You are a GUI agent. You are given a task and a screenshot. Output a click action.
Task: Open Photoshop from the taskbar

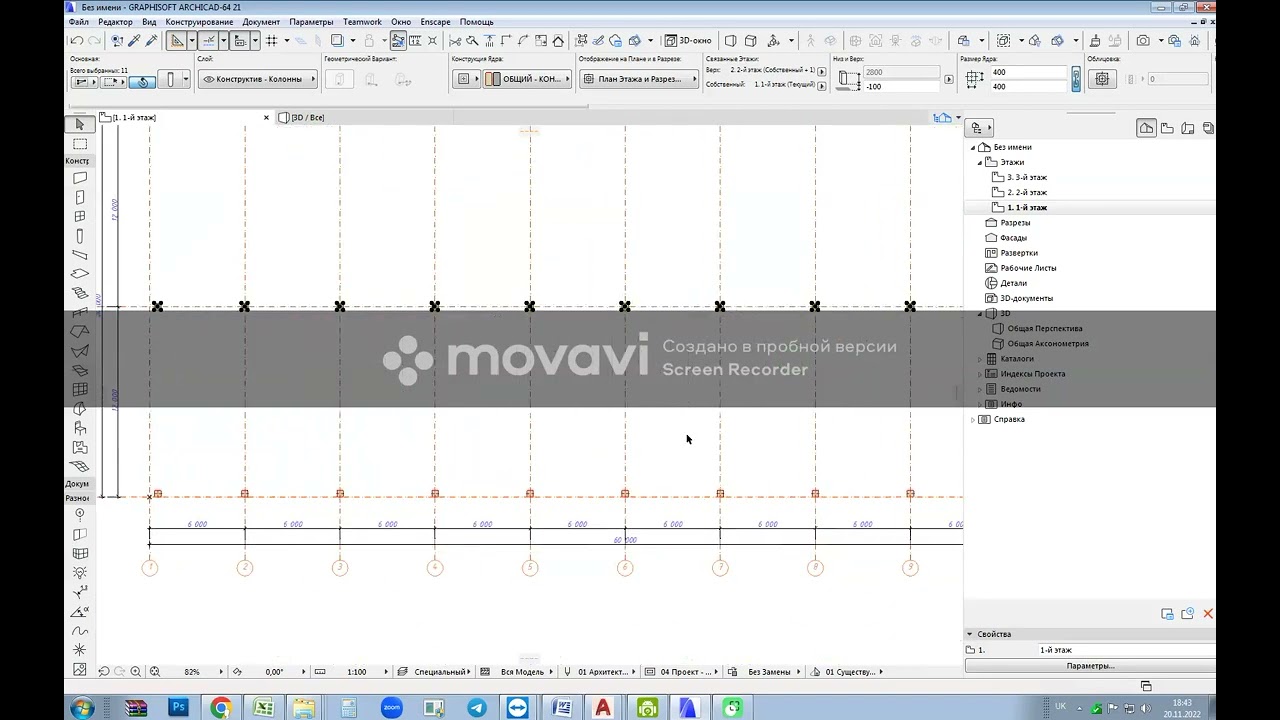[178, 708]
